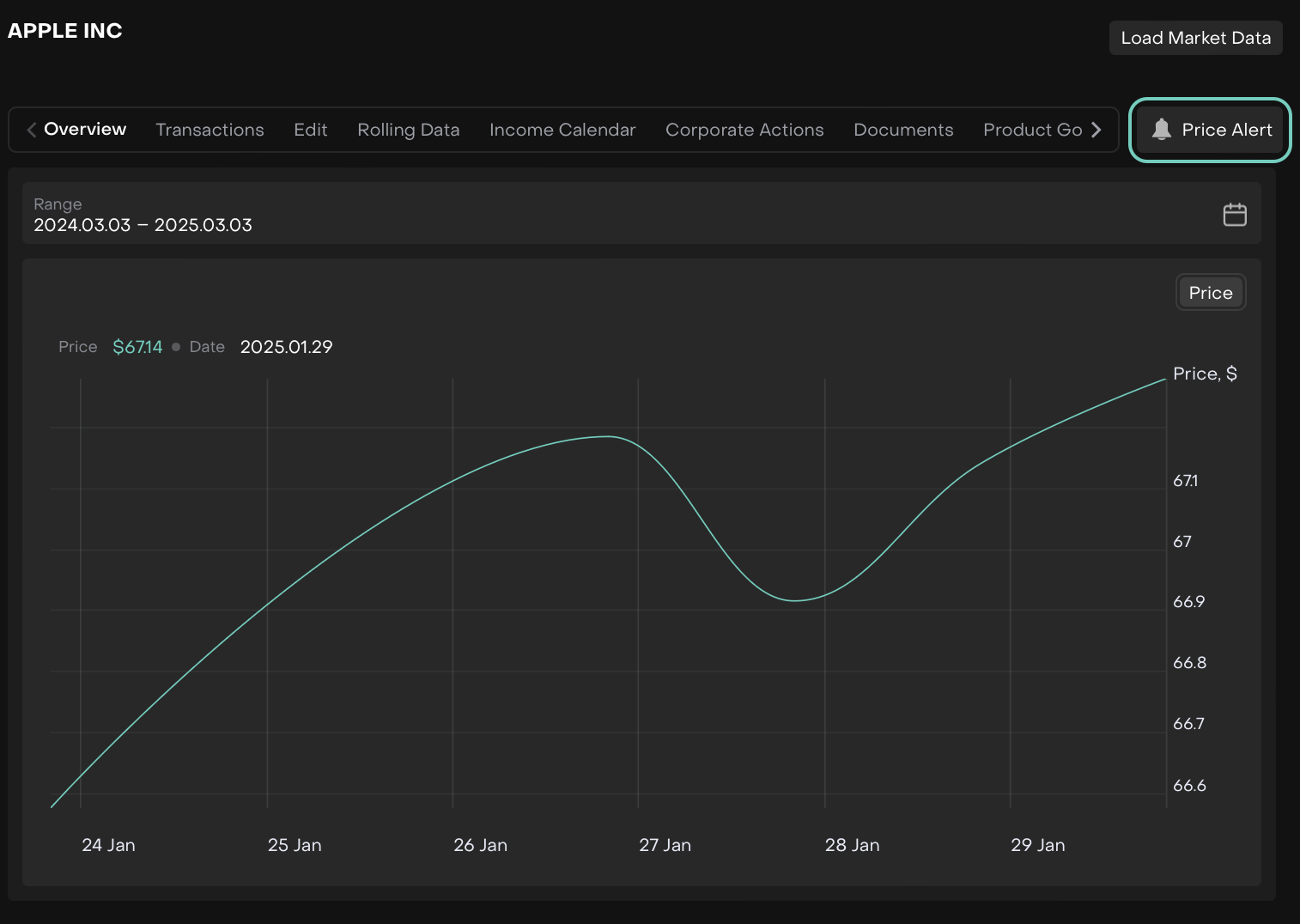View the Corporate Actions tab
Screen dimensions: 1300x924
tap(744, 130)
